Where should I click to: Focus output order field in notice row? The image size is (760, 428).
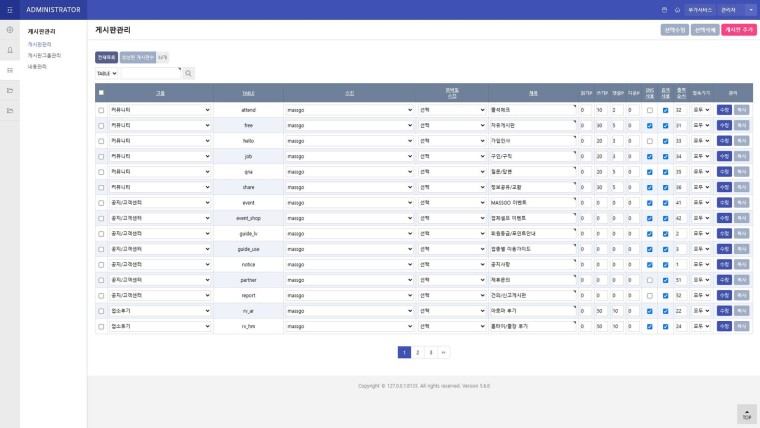(681, 265)
